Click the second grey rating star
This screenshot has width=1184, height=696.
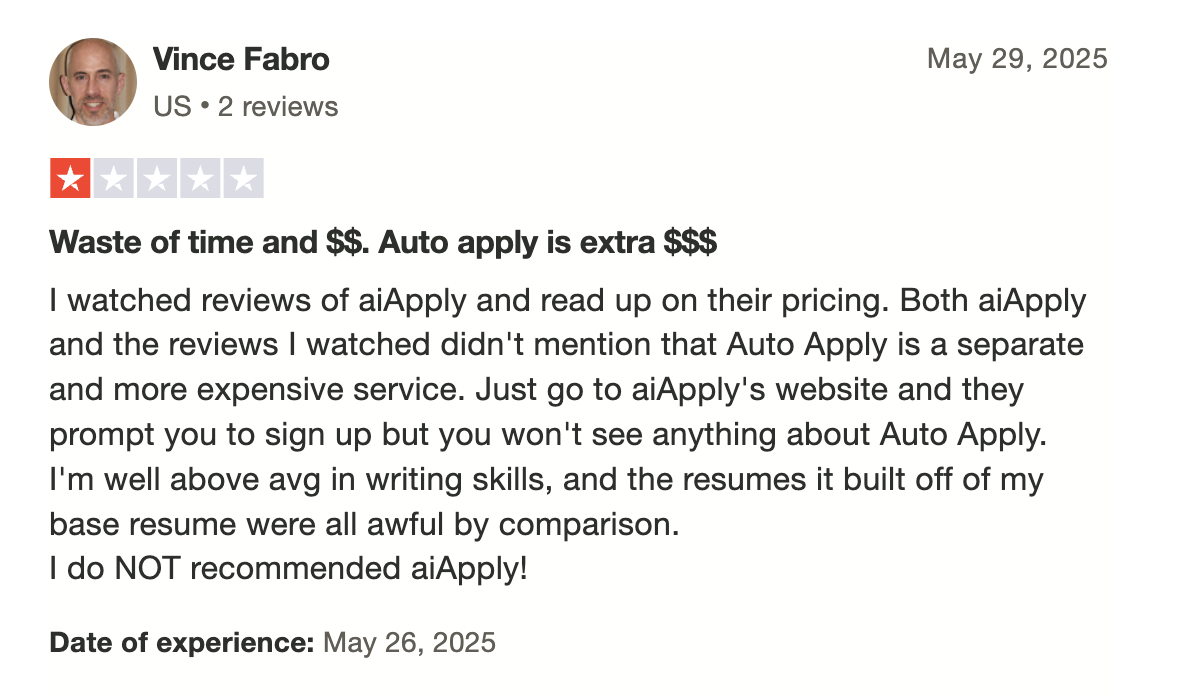(x=113, y=178)
